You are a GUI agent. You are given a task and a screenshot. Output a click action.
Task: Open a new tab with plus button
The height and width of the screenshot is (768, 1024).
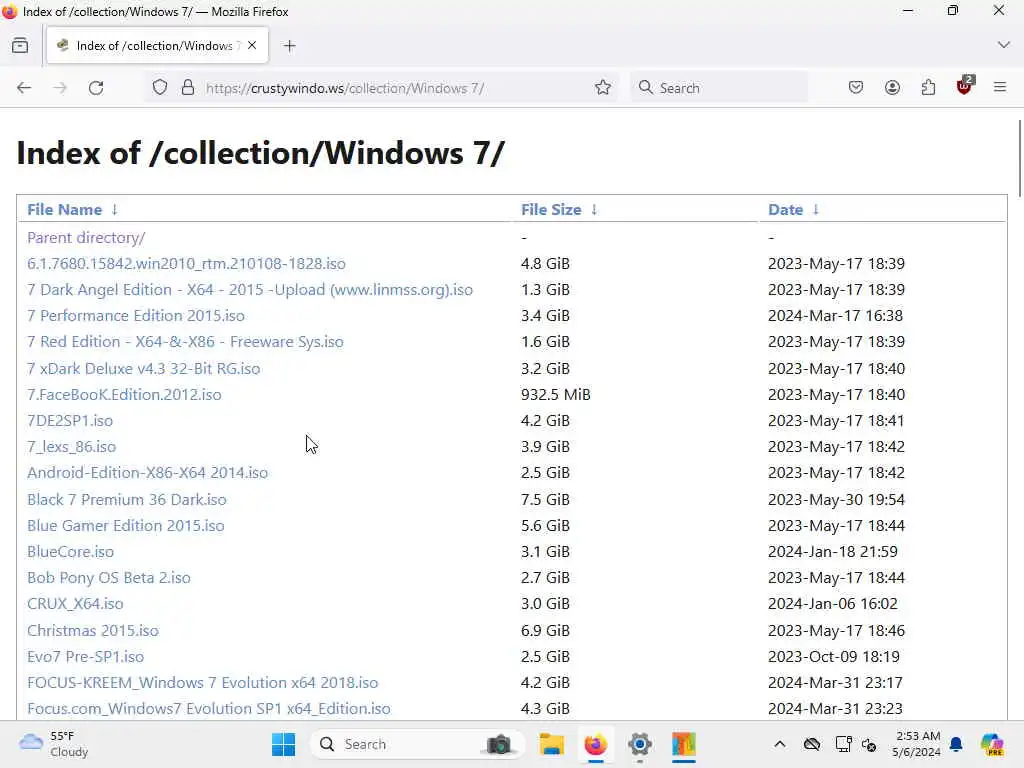point(290,46)
